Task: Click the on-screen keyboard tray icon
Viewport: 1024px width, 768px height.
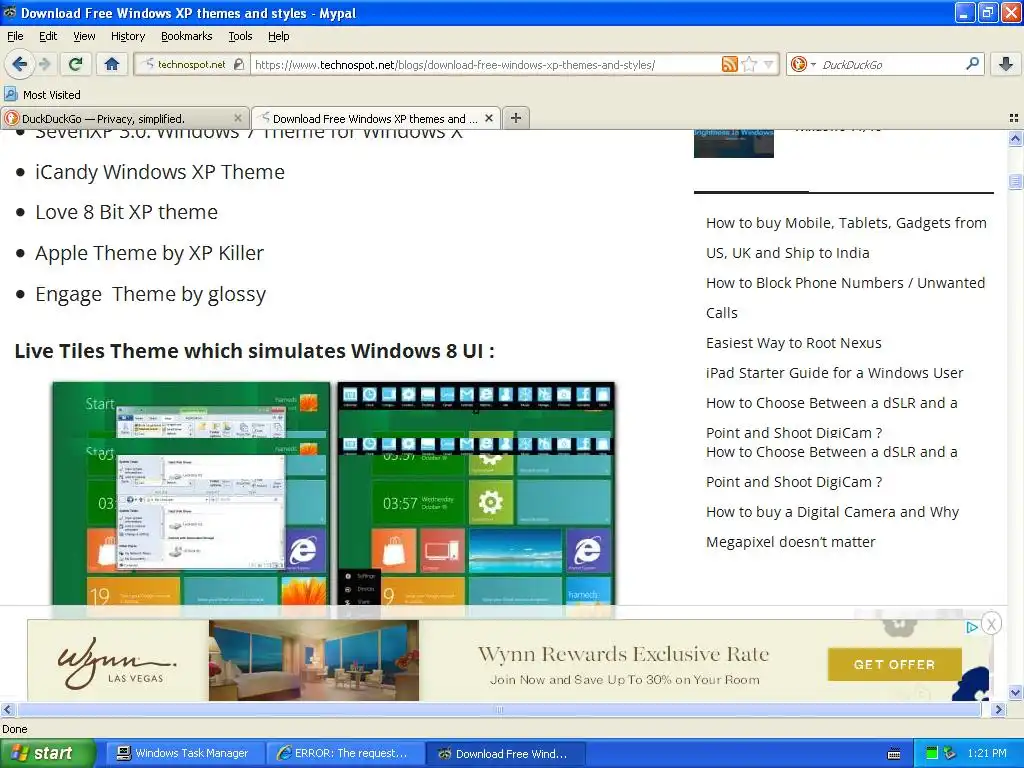Action: (894, 754)
